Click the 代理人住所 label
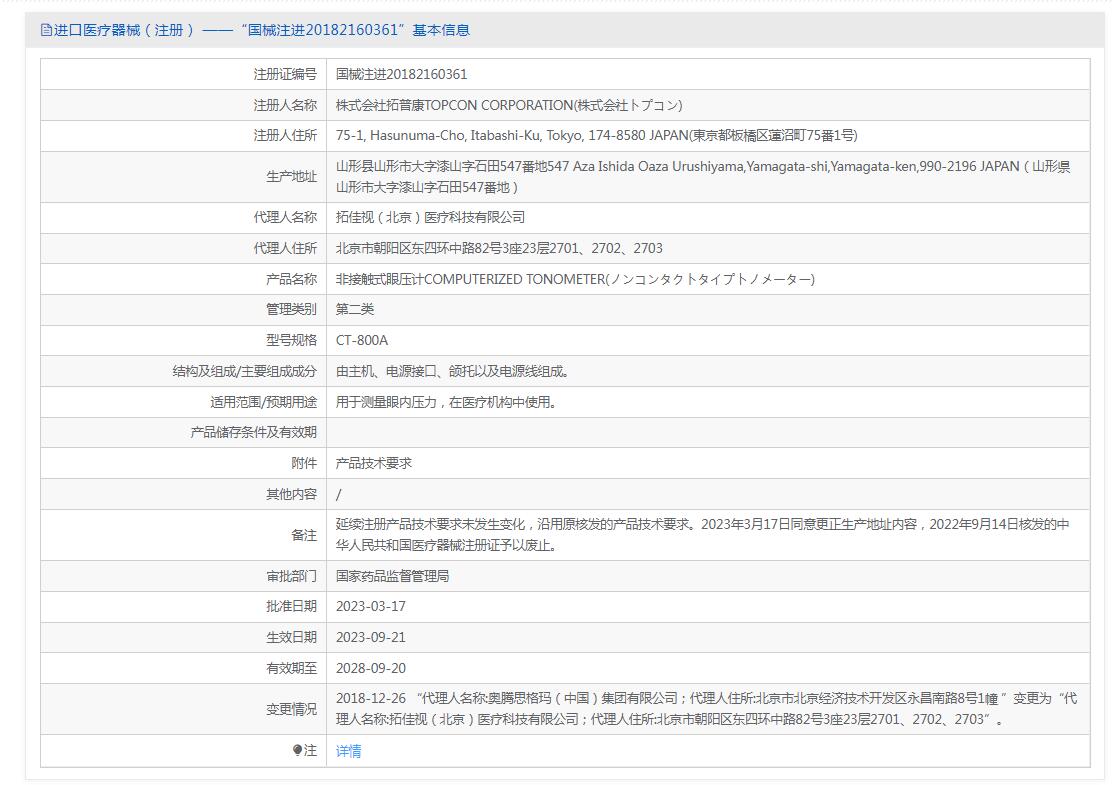Image resolution: width=1112 pixels, height=785 pixels. [285, 248]
